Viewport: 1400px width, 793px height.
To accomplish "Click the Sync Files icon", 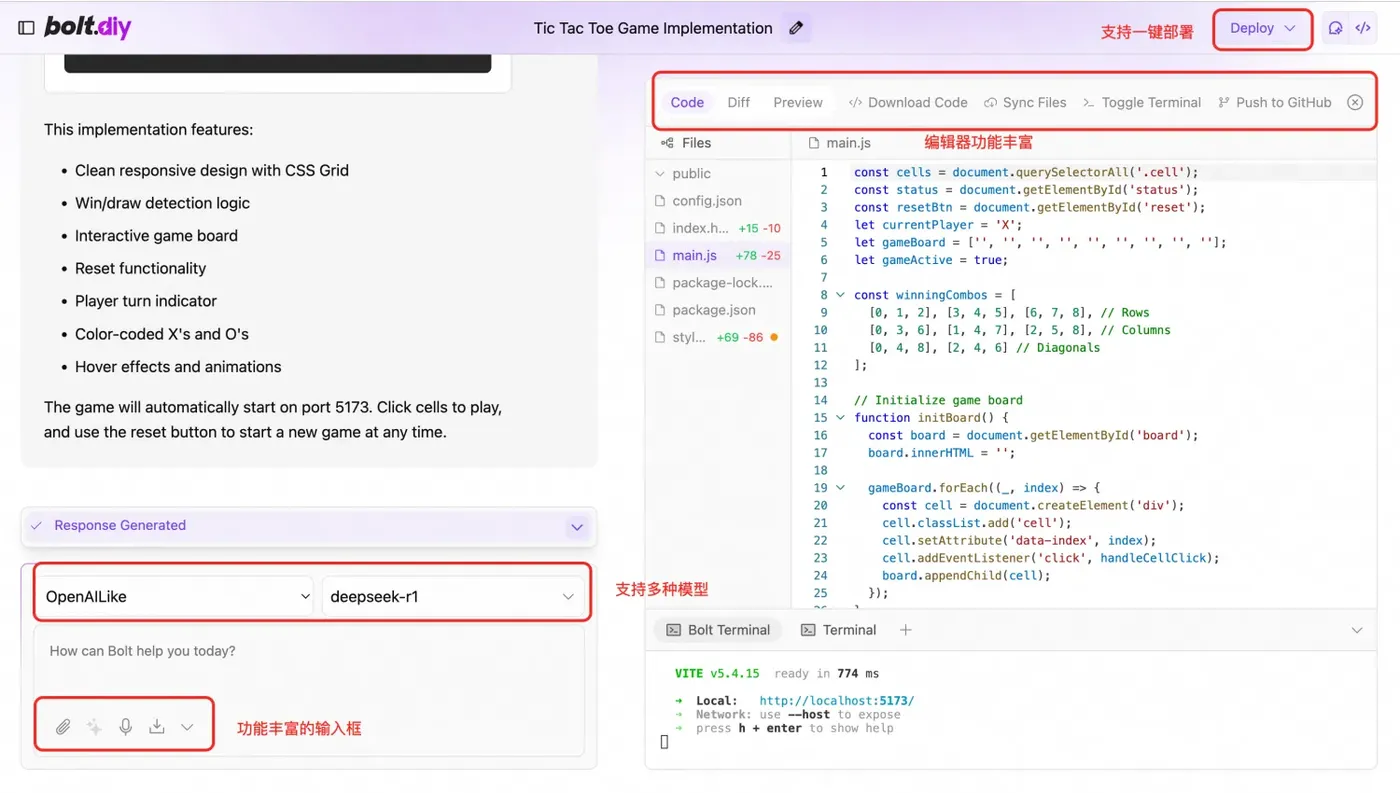I will (x=990, y=102).
